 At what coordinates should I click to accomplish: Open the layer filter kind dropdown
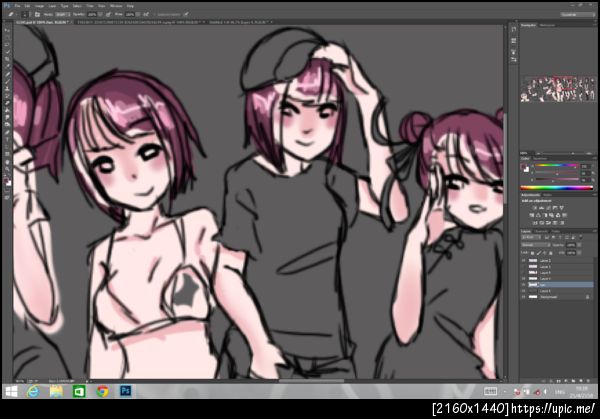[532, 238]
